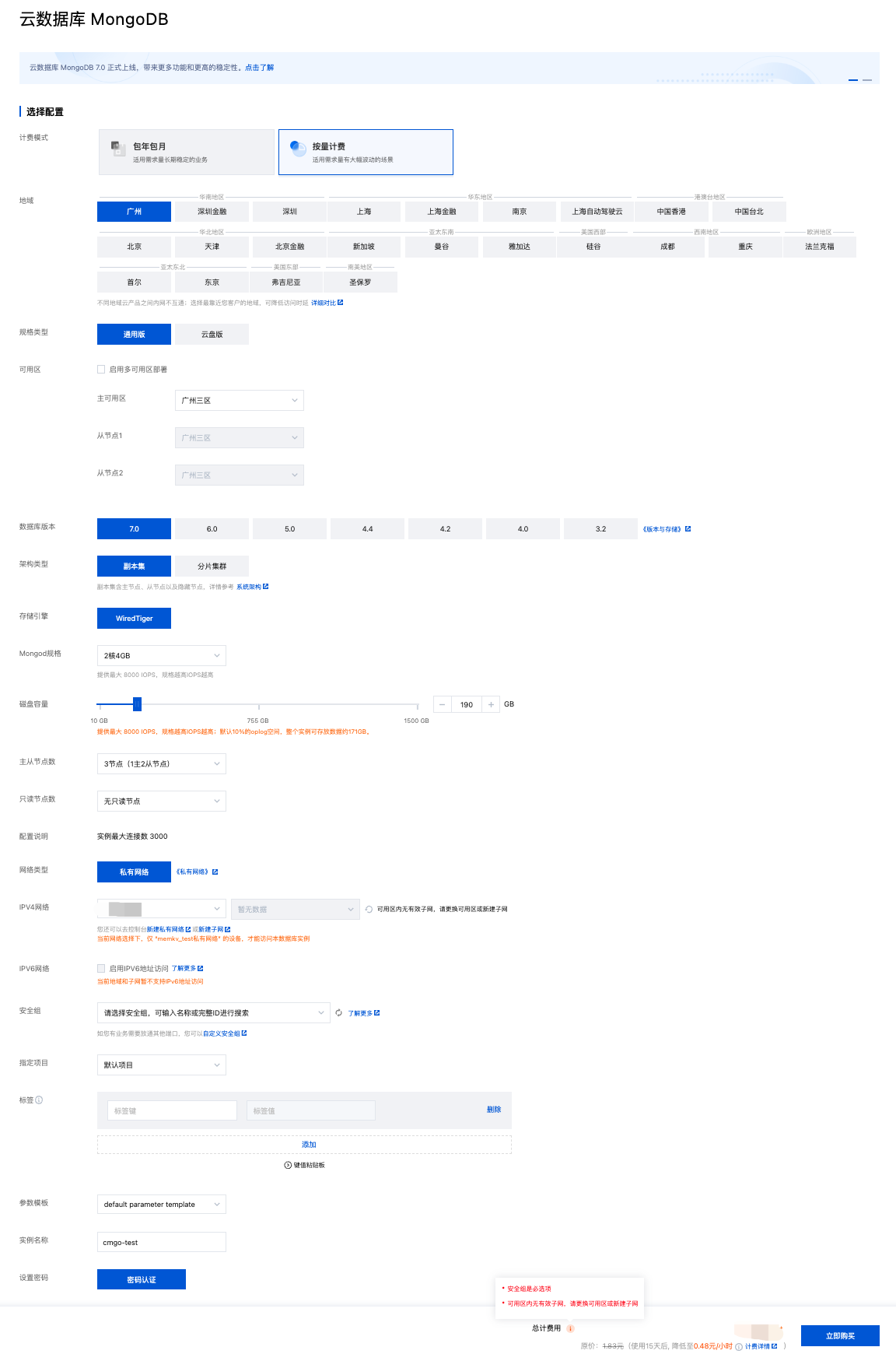Click the 755 GB slider mark
Screen dimensions: 896x1354
point(257,721)
